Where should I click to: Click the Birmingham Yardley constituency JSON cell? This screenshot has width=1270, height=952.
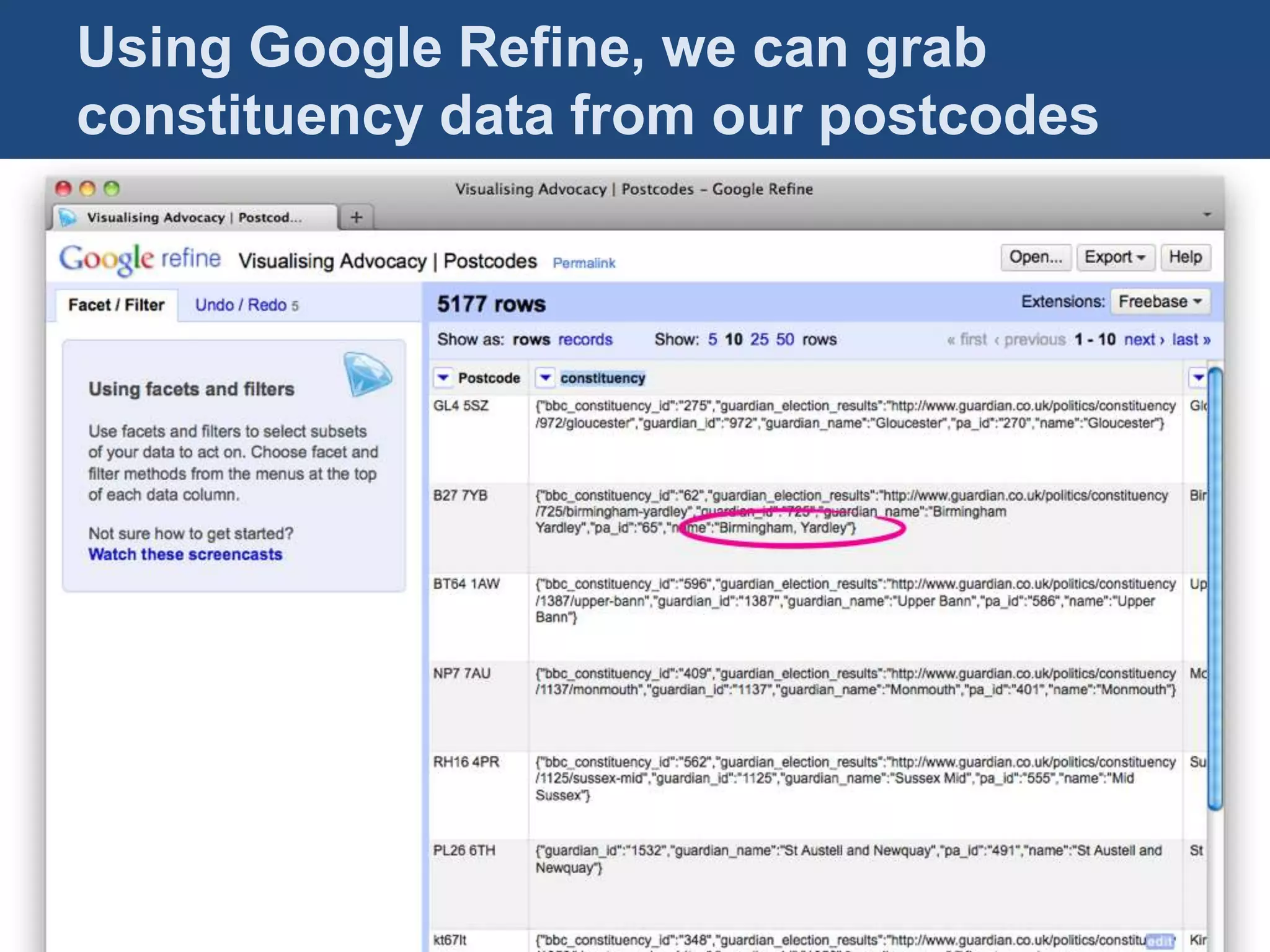point(856,528)
